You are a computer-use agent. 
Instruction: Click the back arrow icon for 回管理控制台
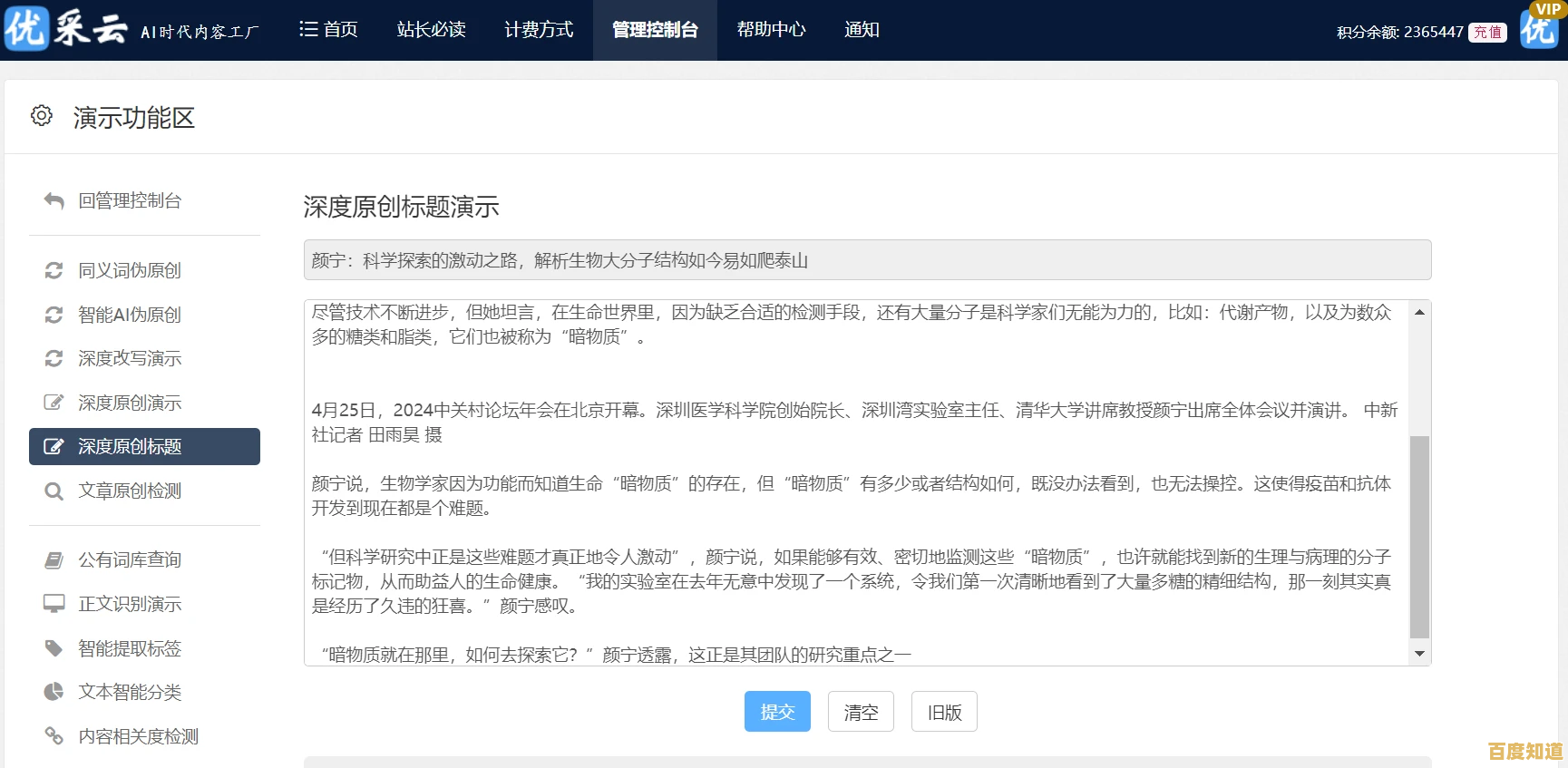point(54,200)
